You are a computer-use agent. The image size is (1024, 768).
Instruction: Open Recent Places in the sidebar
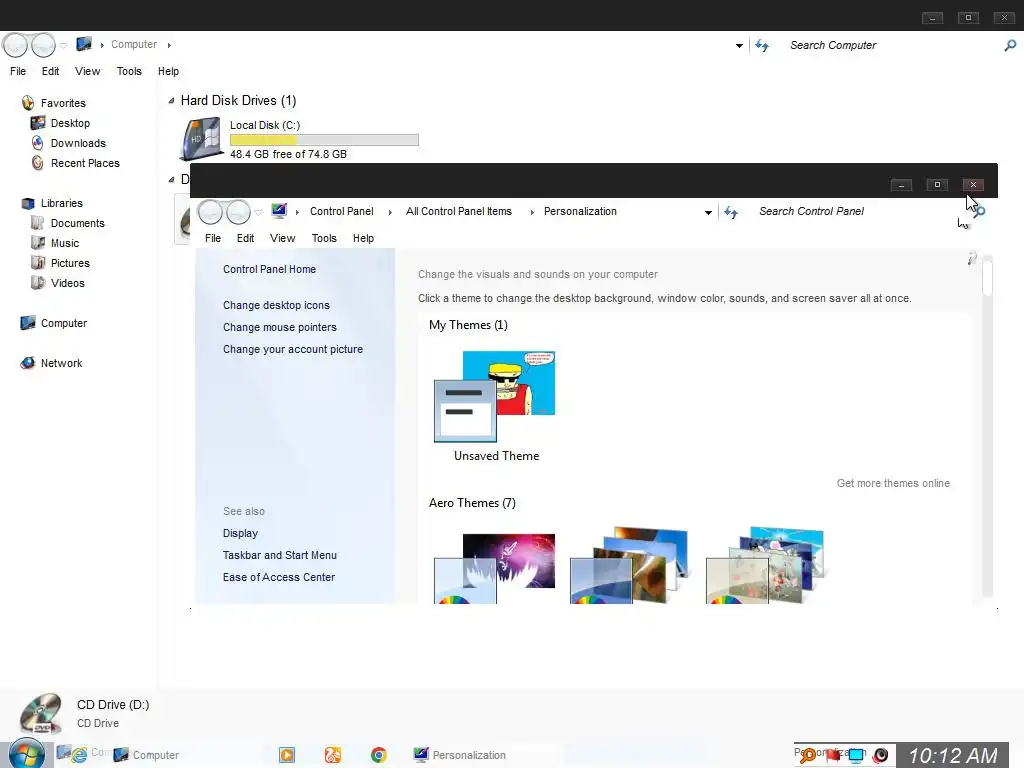[85, 163]
